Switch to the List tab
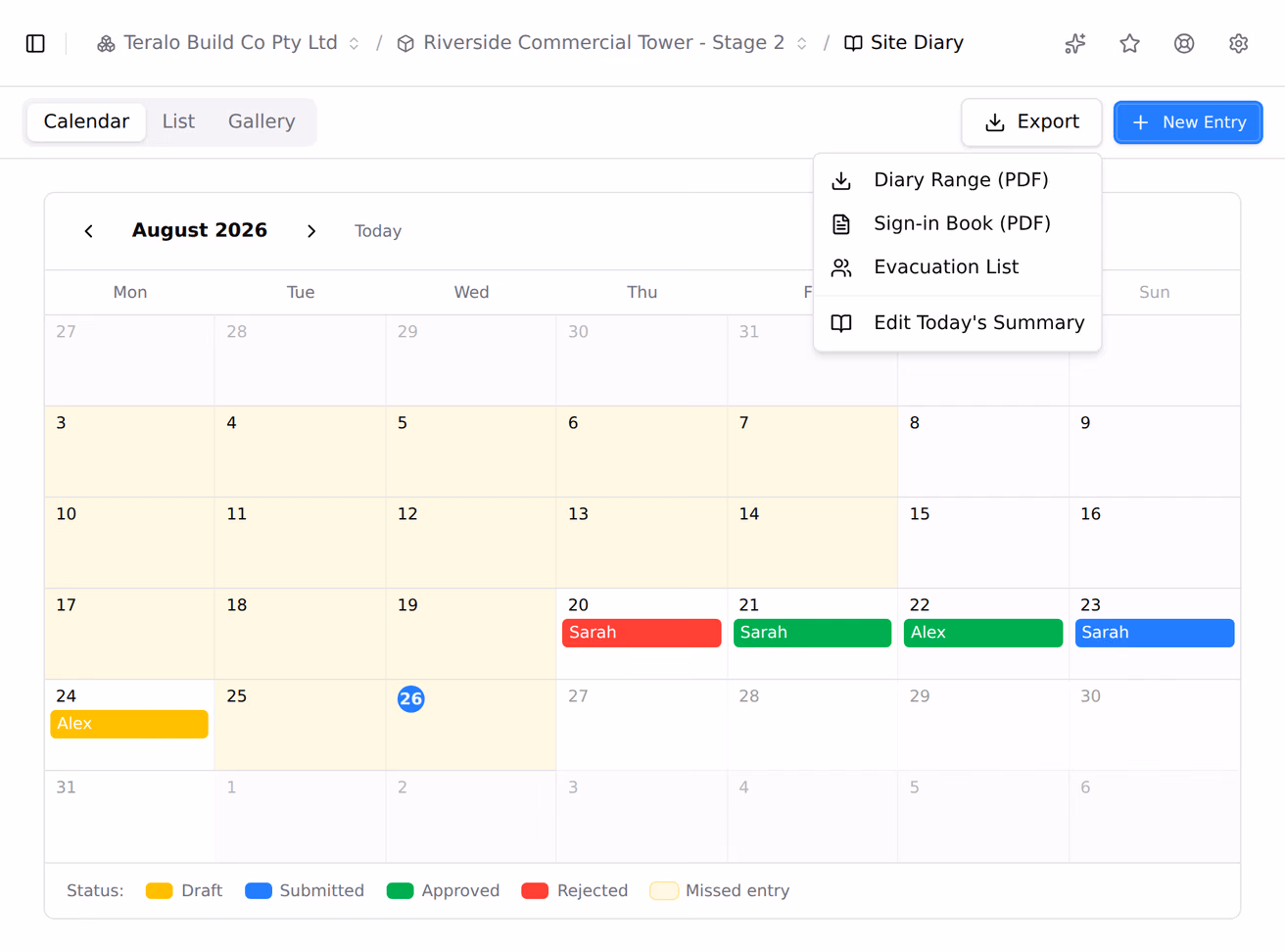The image size is (1285, 952). point(178,121)
